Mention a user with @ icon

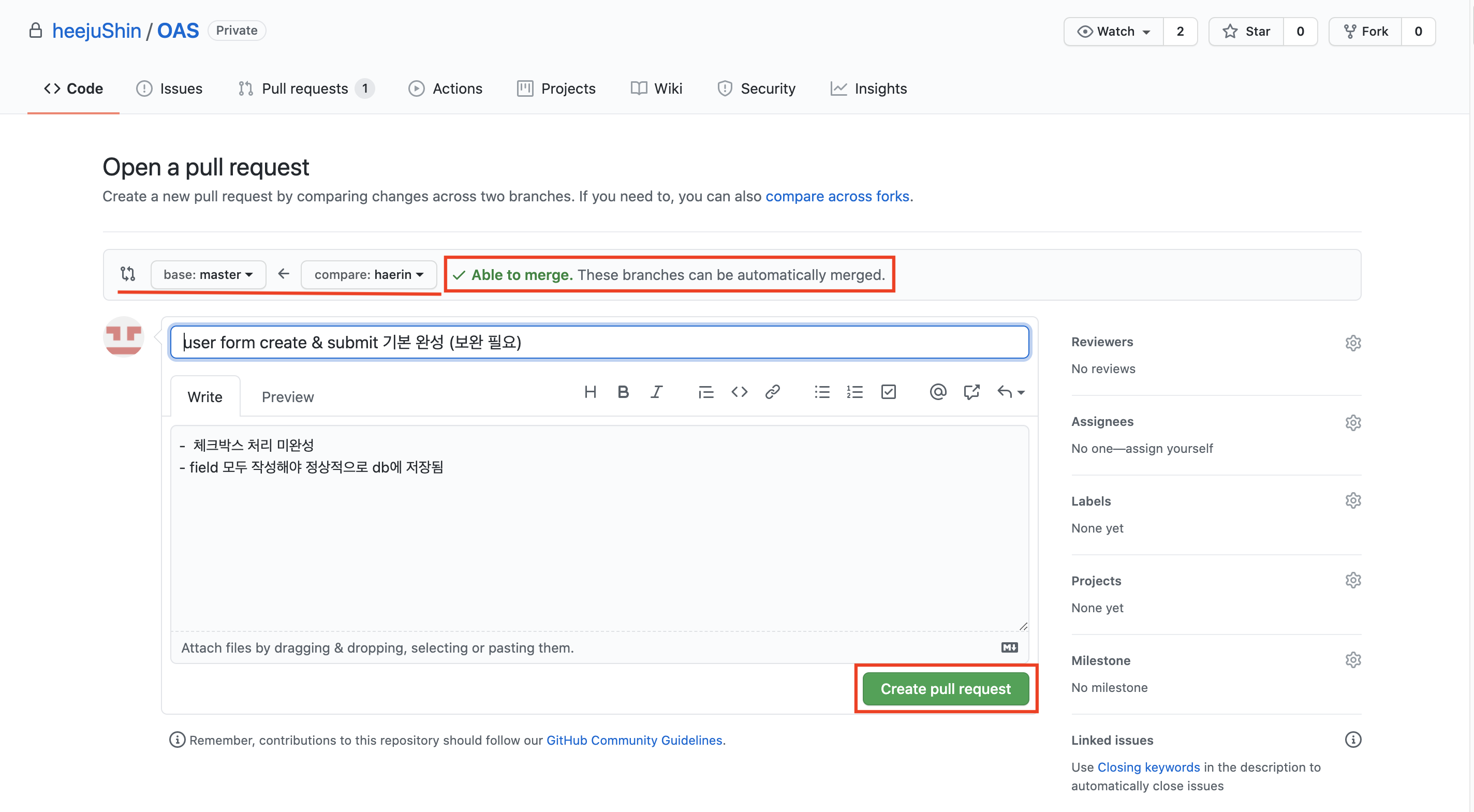point(937,392)
